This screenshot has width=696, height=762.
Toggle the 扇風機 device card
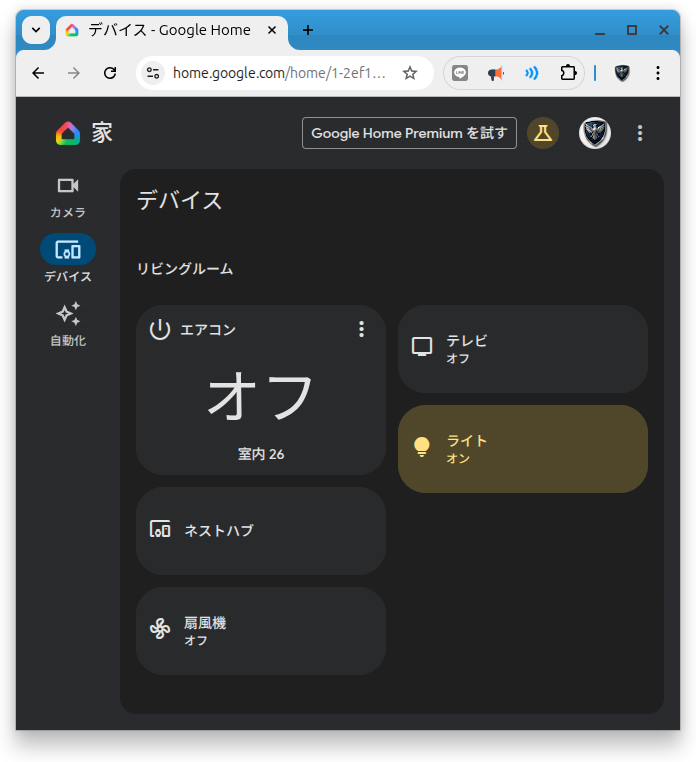[261, 631]
